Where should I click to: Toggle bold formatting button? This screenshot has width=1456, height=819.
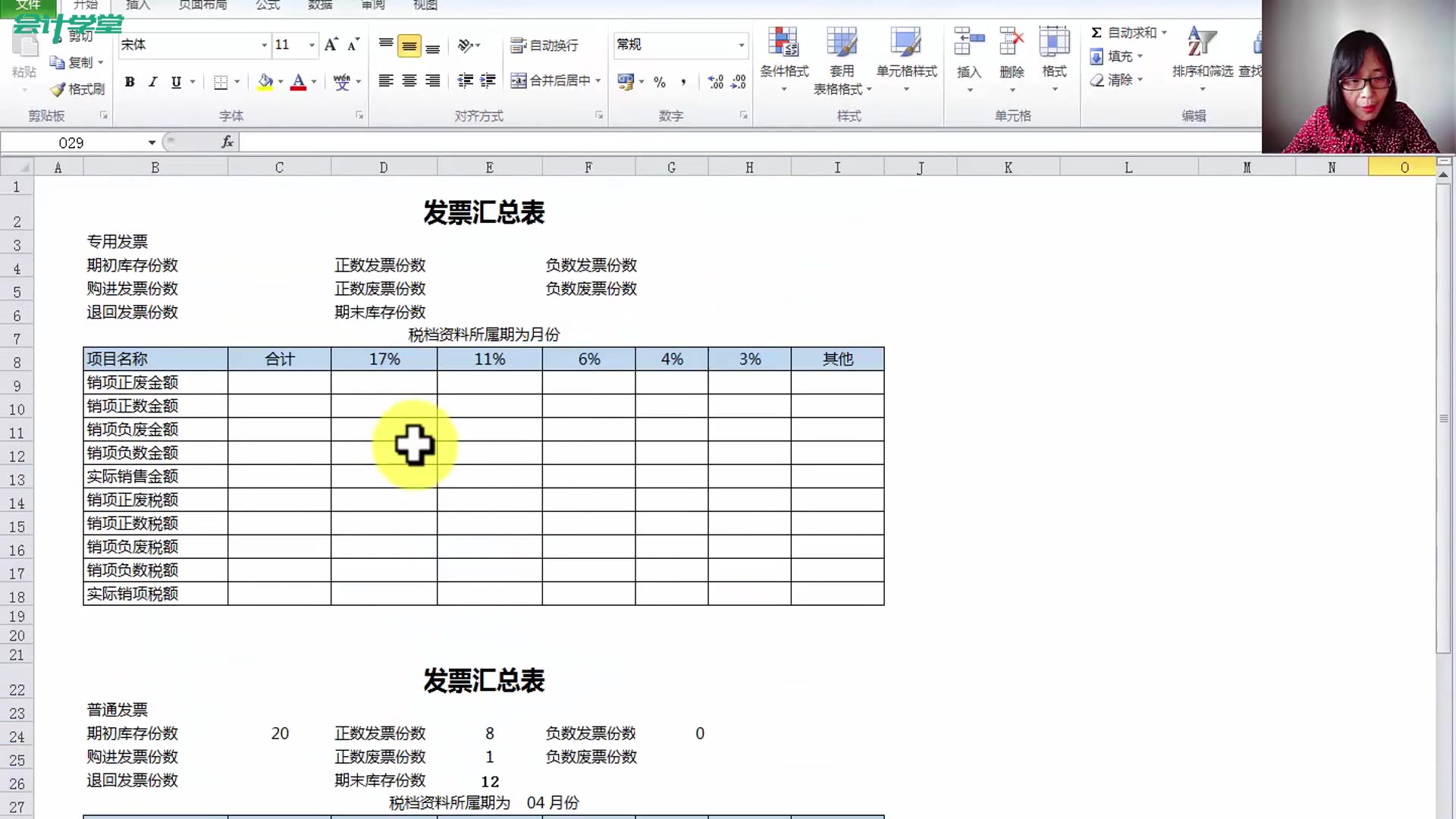click(x=129, y=81)
